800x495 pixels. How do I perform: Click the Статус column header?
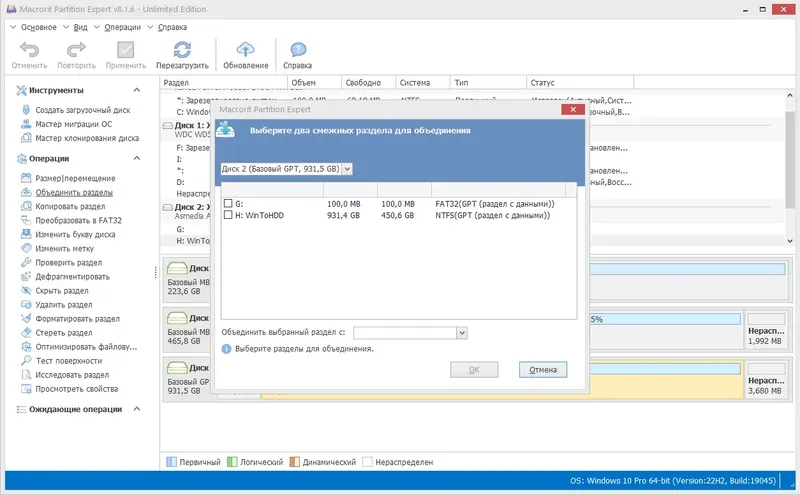(x=580, y=82)
